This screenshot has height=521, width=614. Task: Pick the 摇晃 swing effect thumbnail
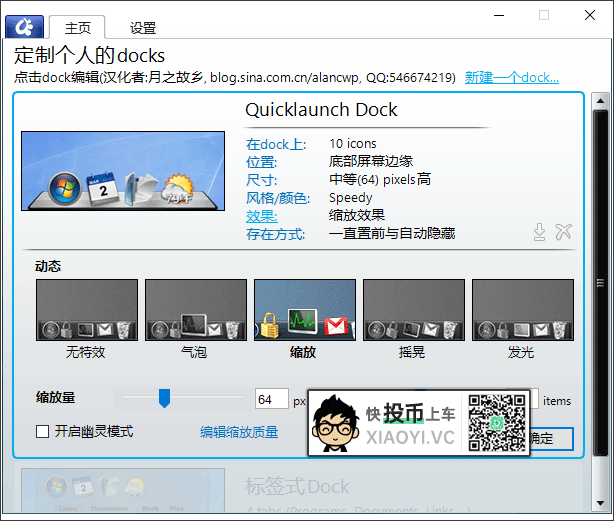tap(414, 310)
